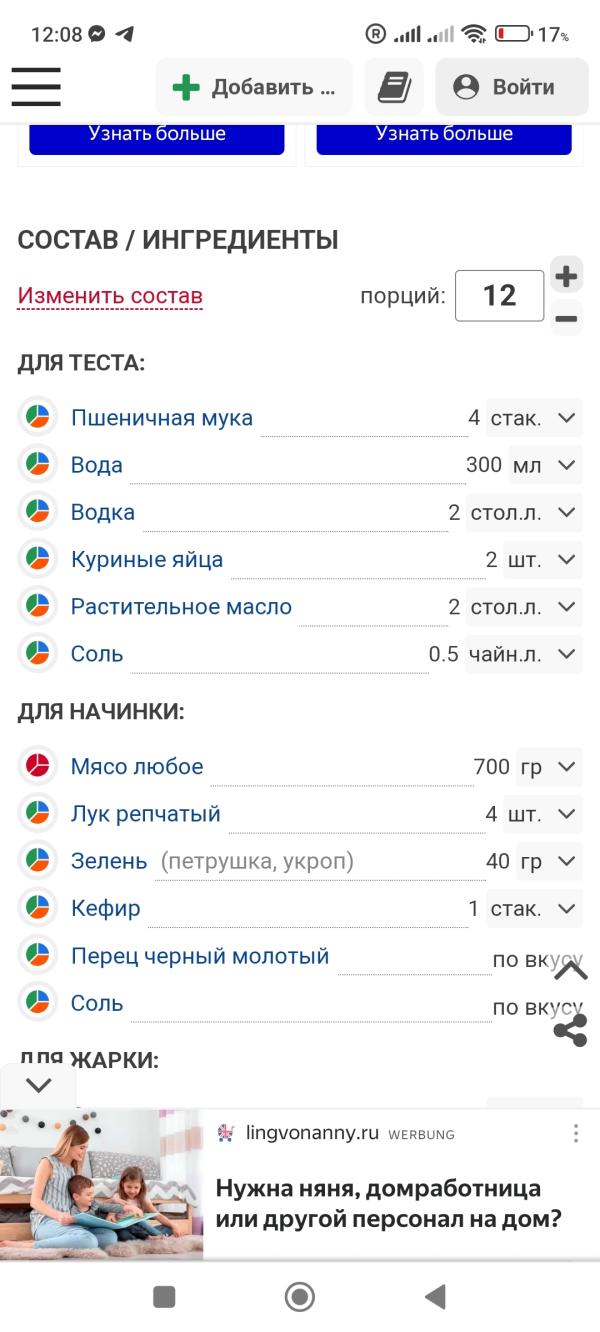Image resolution: width=600 pixels, height=1332 pixels.
Task: Open the unit dropdown for Мясо любое
Action: (567, 767)
